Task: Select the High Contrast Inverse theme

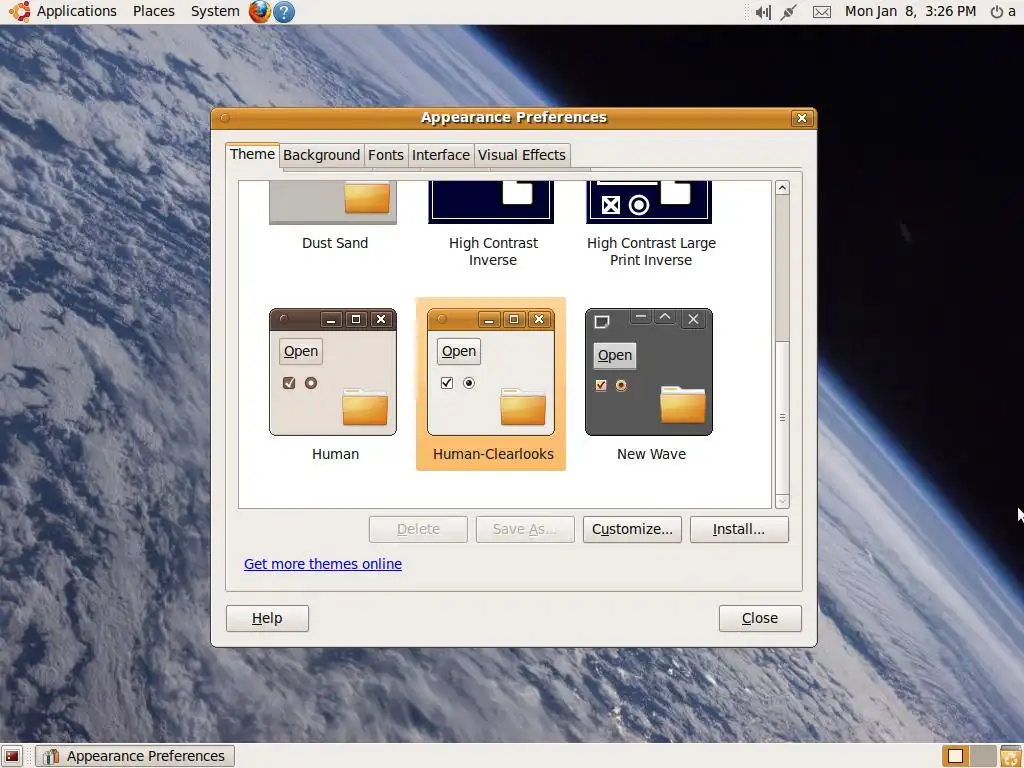Action: click(x=492, y=224)
